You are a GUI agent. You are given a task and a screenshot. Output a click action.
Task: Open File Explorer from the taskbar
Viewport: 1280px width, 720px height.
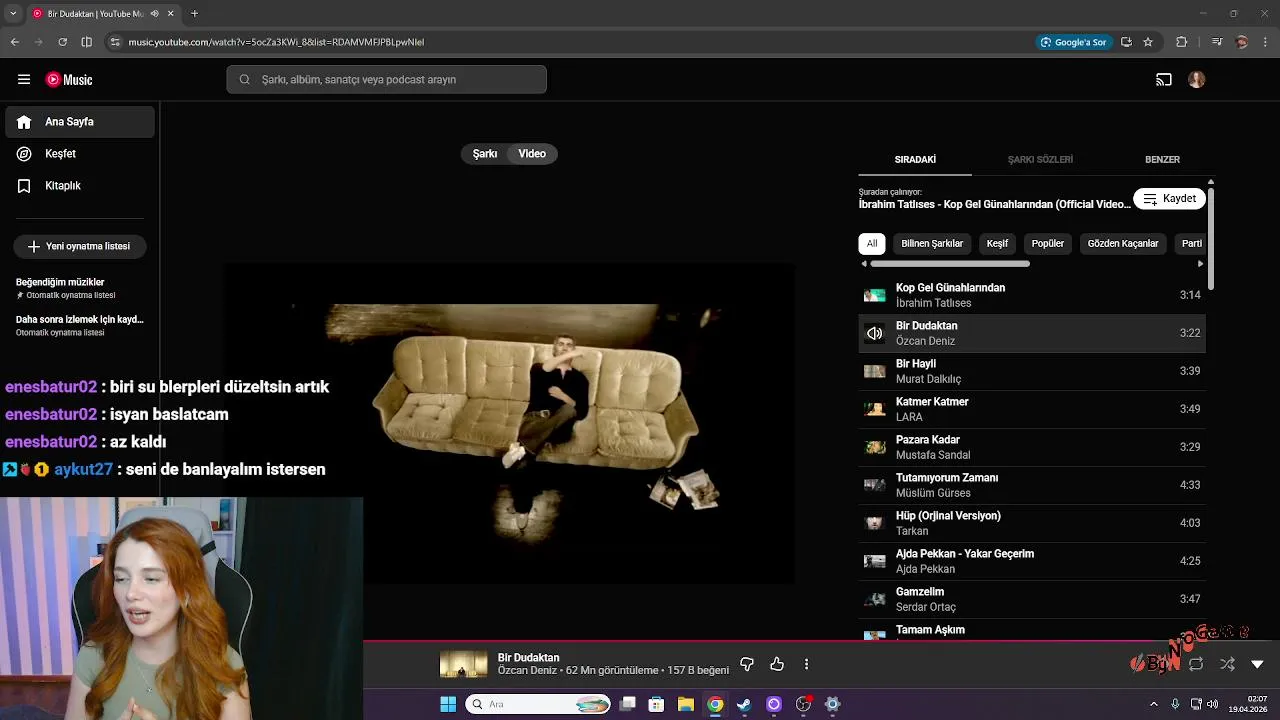click(x=686, y=704)
